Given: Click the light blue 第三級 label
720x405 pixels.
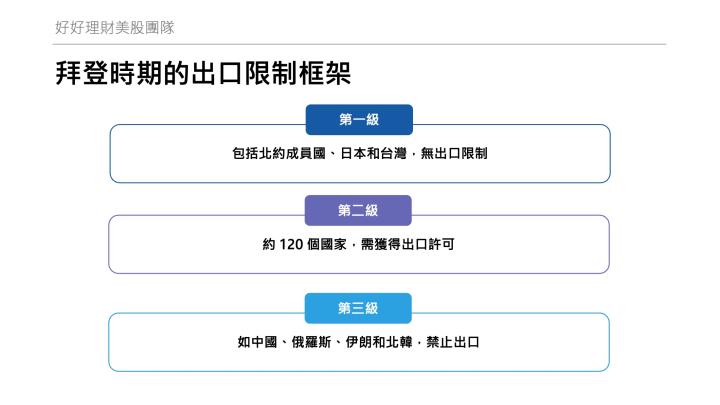Looking at the screenshot, I should click(359, 308).
